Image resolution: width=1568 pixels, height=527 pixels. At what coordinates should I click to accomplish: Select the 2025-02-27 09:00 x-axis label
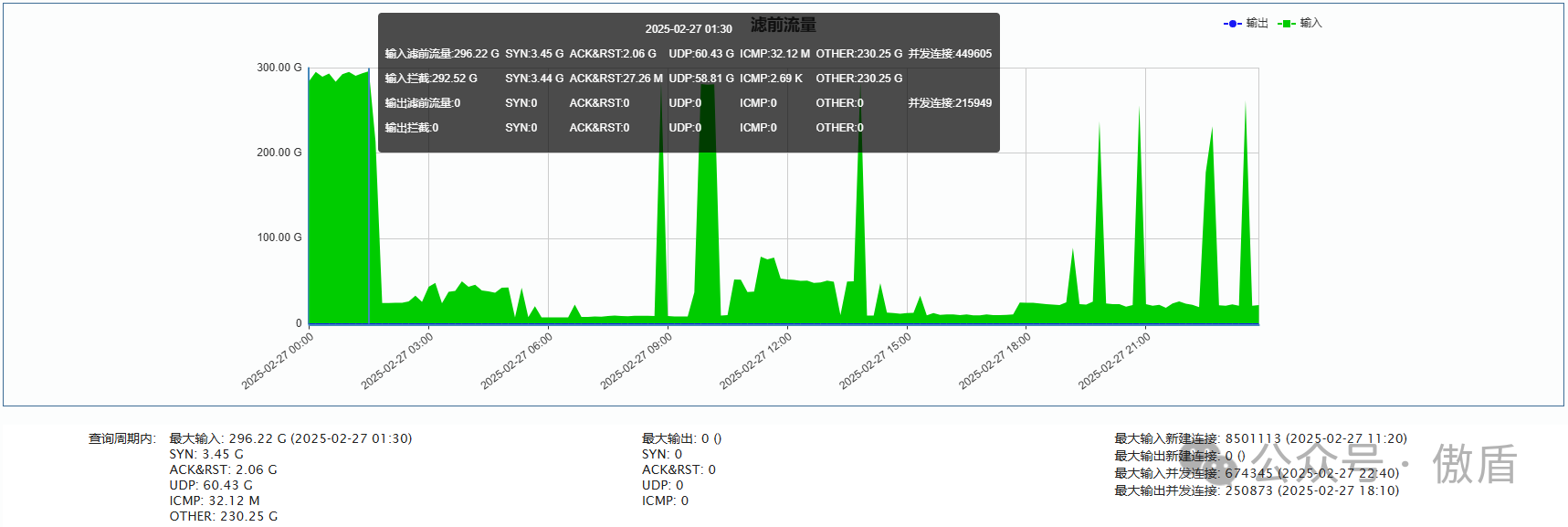(x=637, y=361)
